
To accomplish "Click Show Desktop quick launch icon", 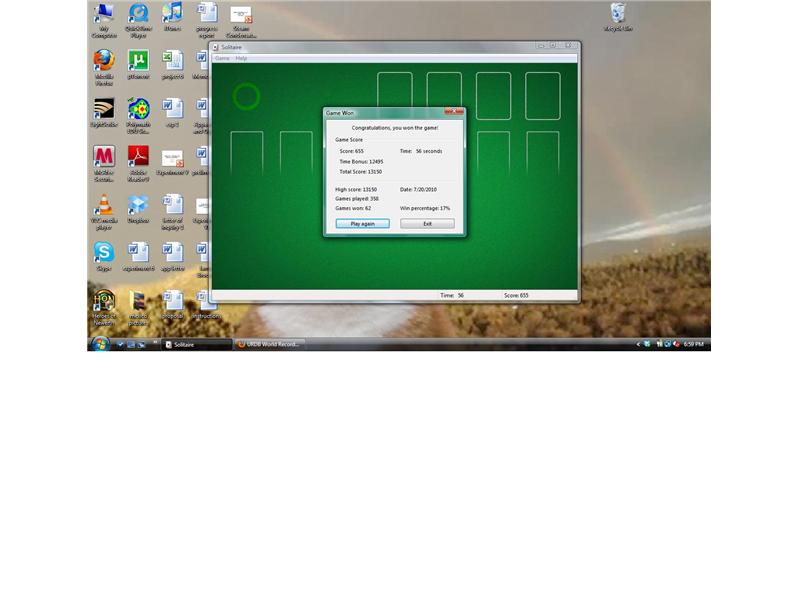I will pyautogui.click(x=131, y=344).
